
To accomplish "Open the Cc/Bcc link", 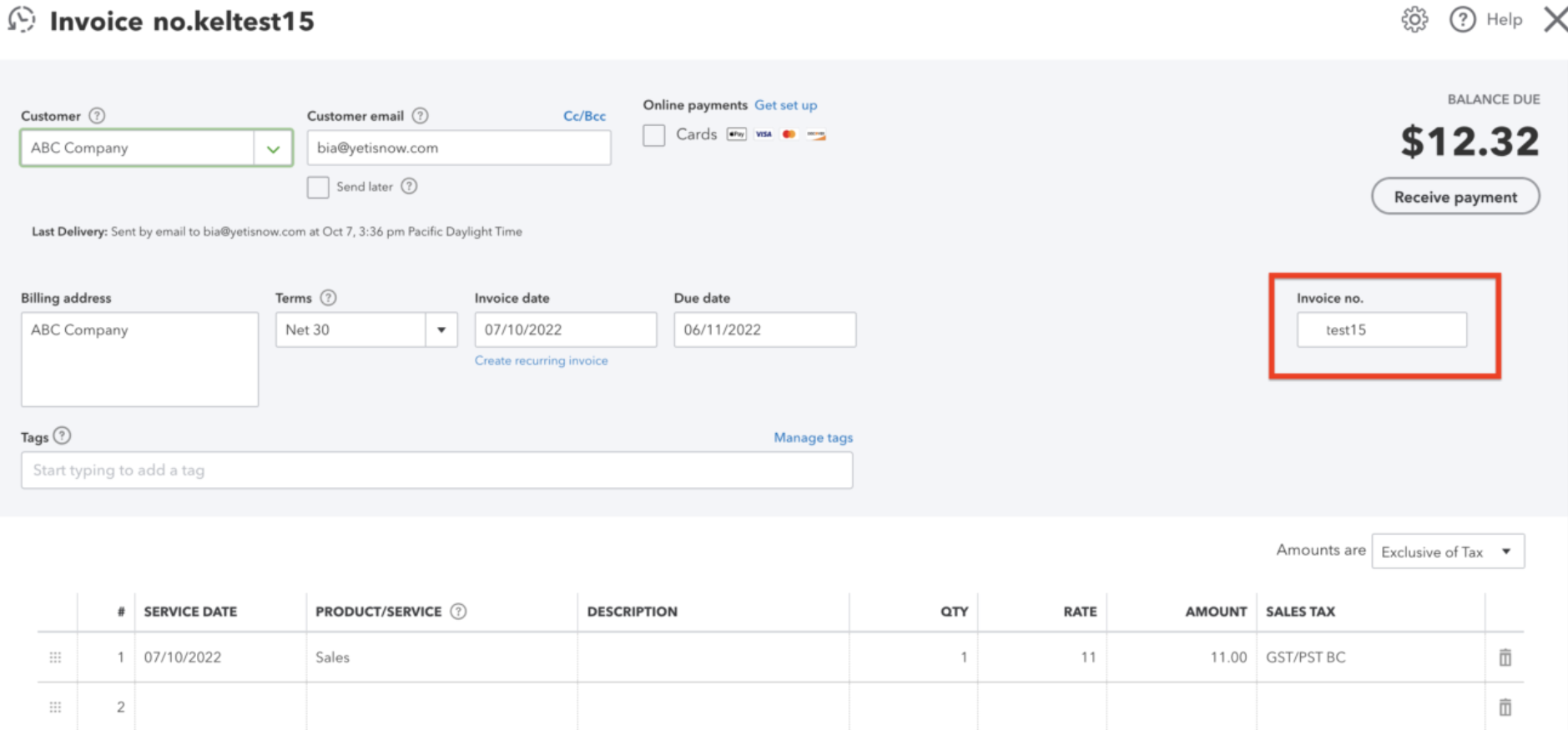I will point(584,116).
